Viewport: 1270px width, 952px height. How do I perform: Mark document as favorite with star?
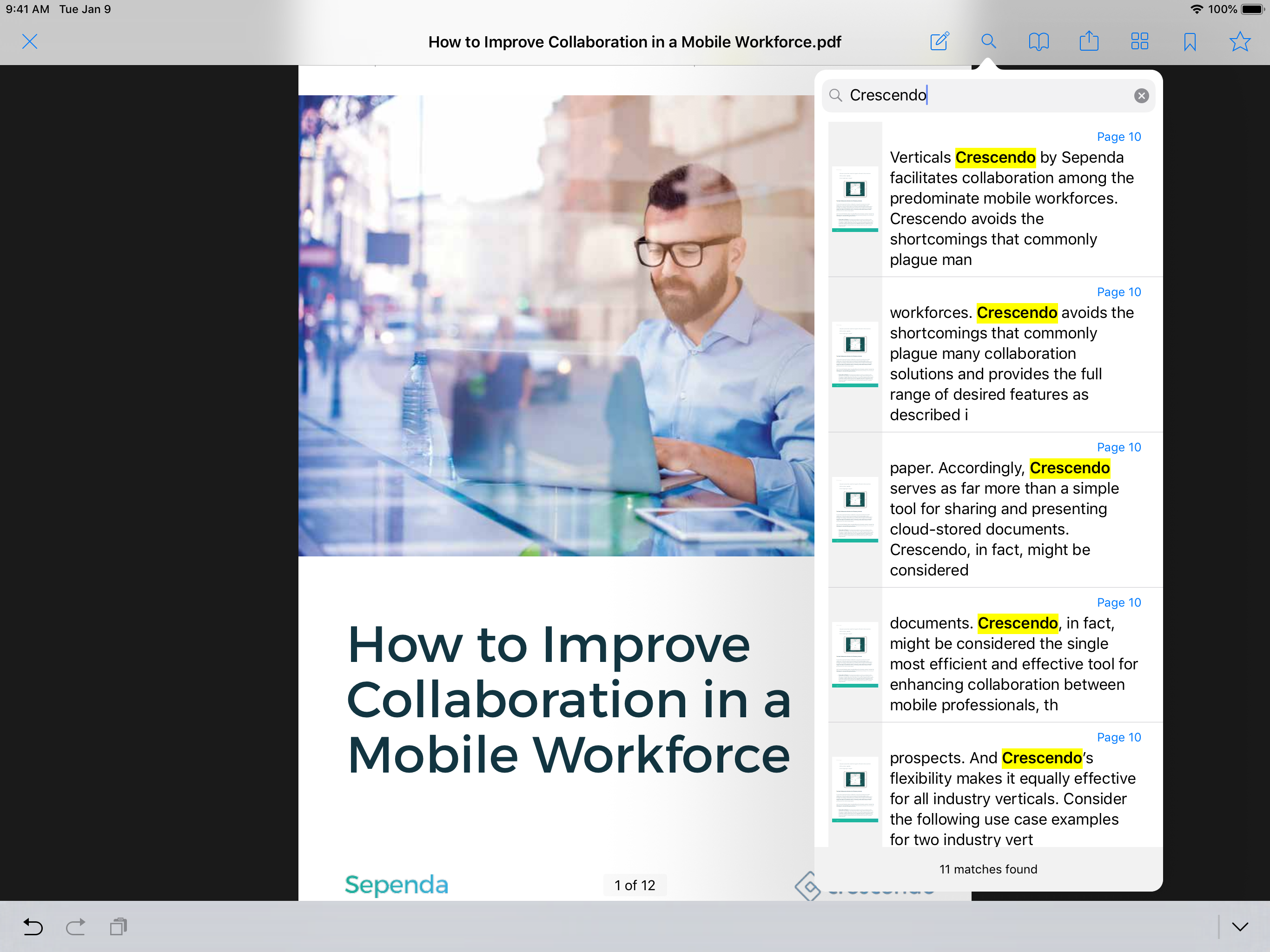coord(1240,42)
